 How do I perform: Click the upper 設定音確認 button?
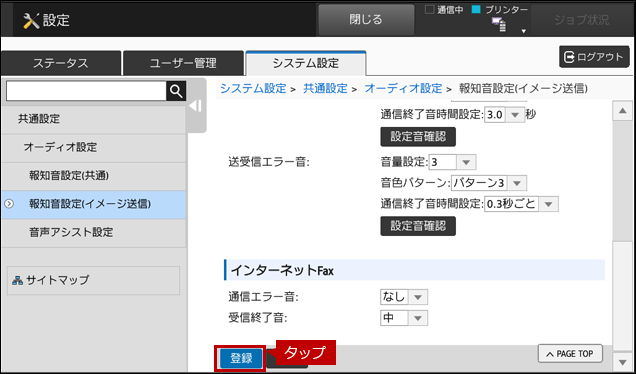pos(418,137)
